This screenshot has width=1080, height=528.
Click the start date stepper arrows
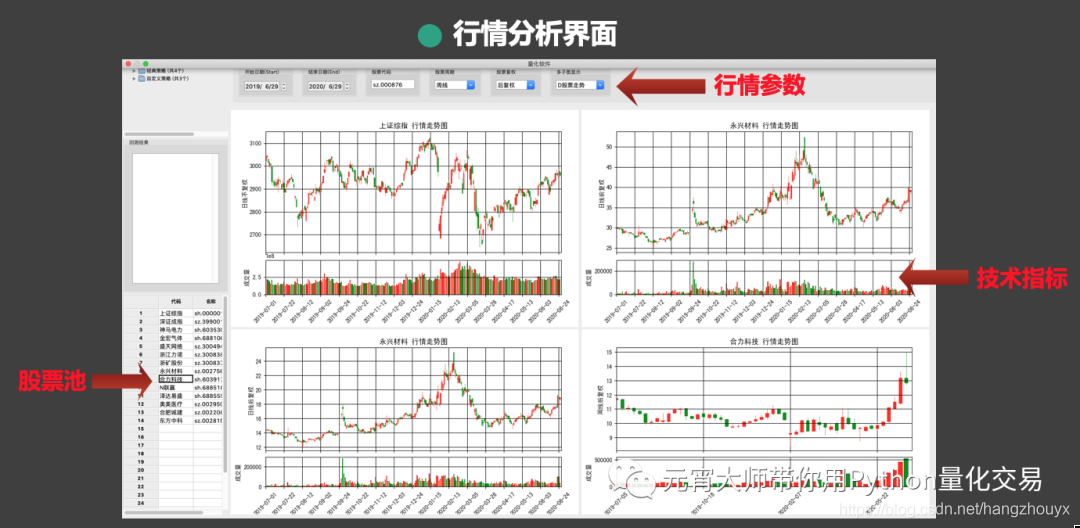[284, 85]
